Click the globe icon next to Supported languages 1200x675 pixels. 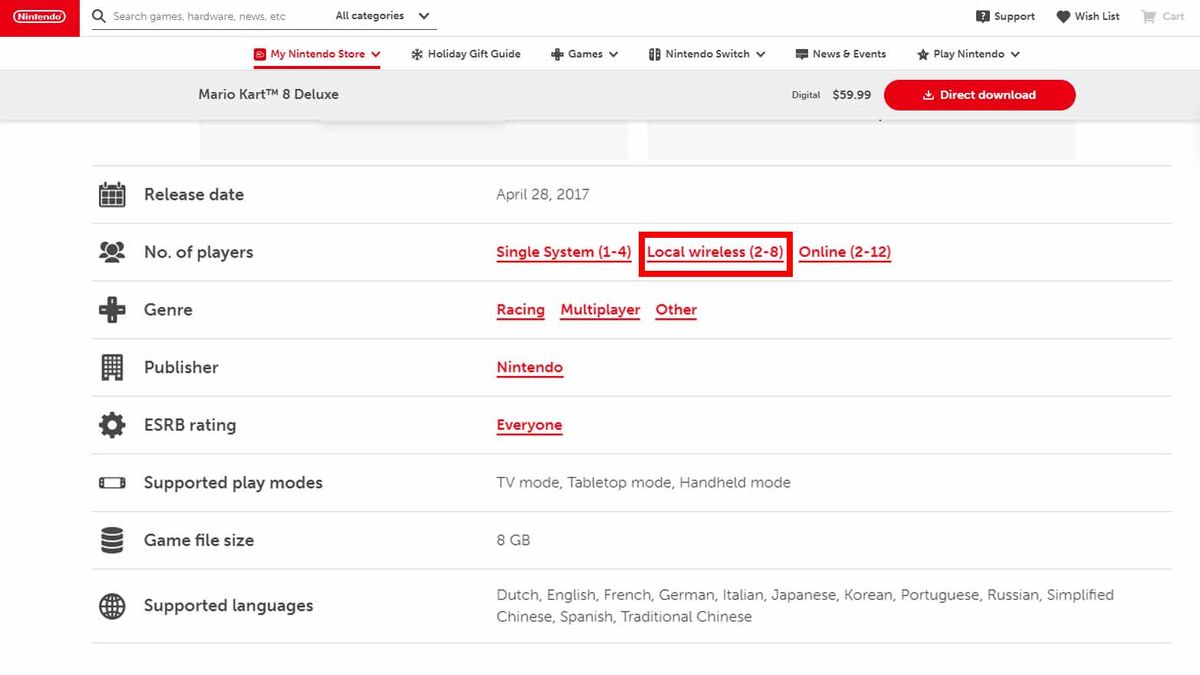(x=110, y=605)
